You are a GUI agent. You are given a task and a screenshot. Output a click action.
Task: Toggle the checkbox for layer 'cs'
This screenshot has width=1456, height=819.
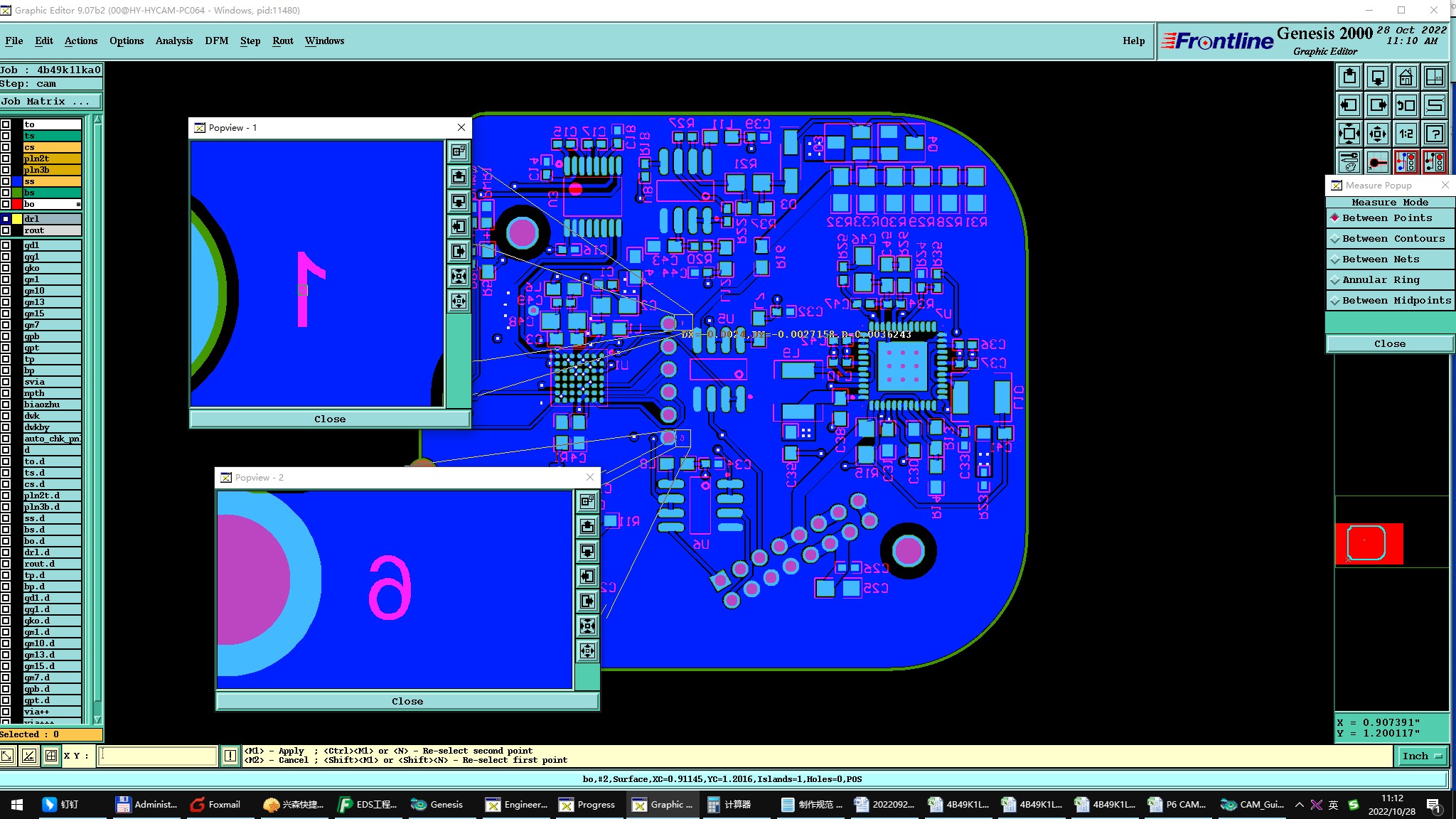click(x=6, y=147)
